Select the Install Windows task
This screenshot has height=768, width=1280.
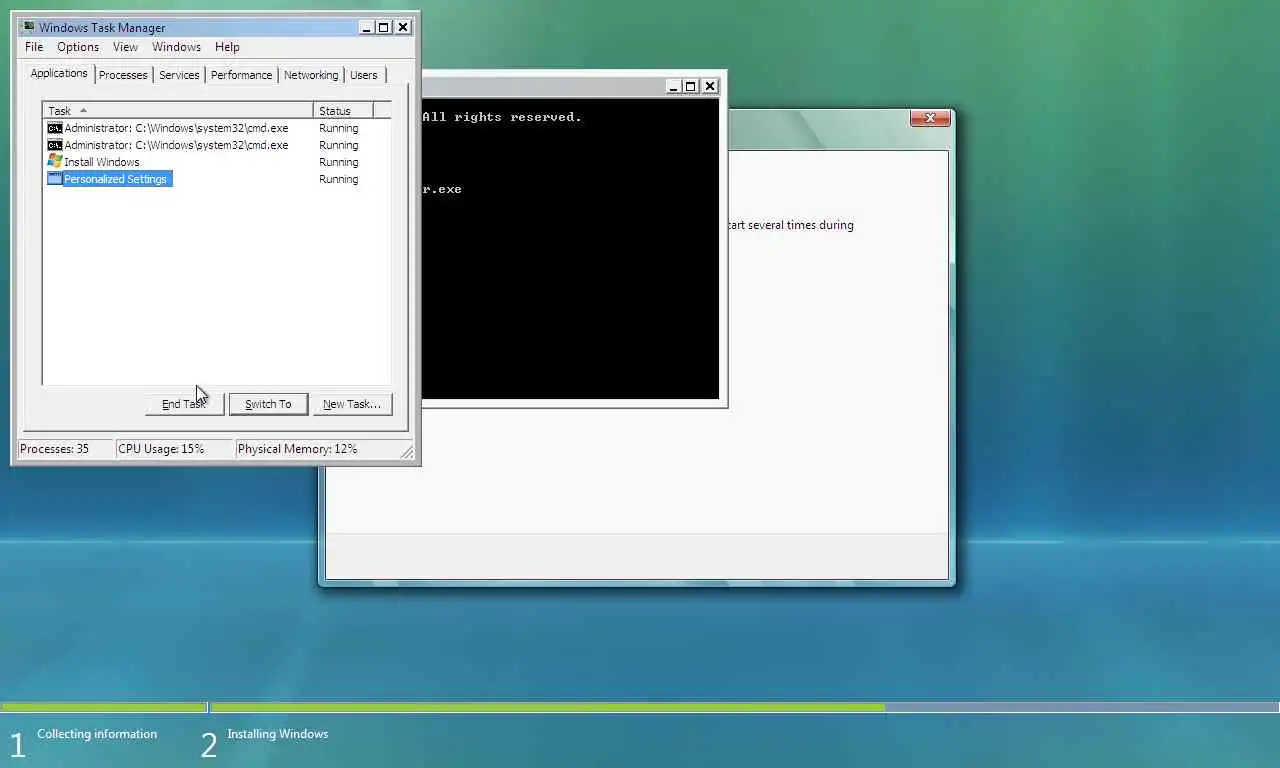point(217,162)
